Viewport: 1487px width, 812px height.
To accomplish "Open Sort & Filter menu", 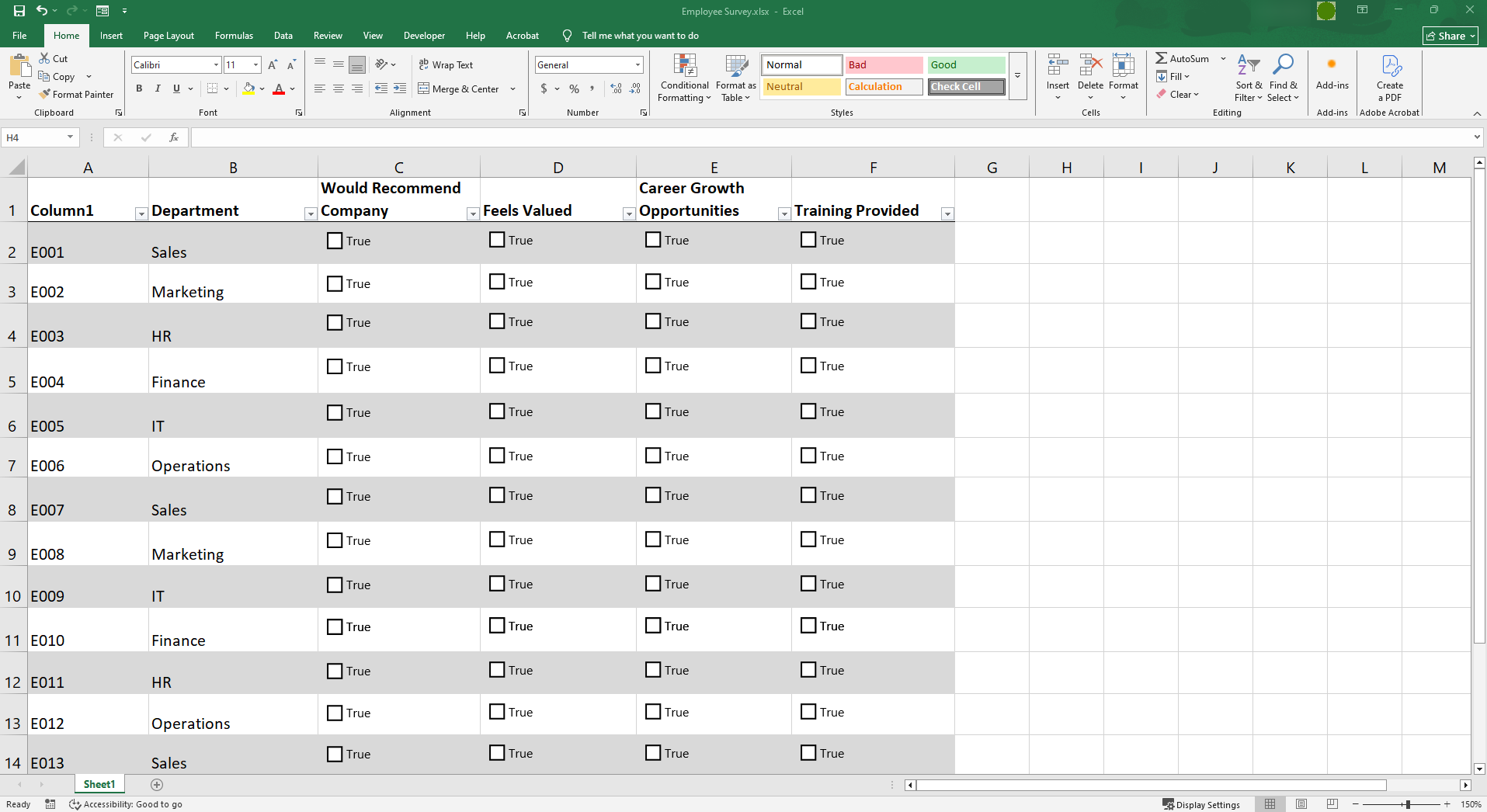I will pos(1249,78).
